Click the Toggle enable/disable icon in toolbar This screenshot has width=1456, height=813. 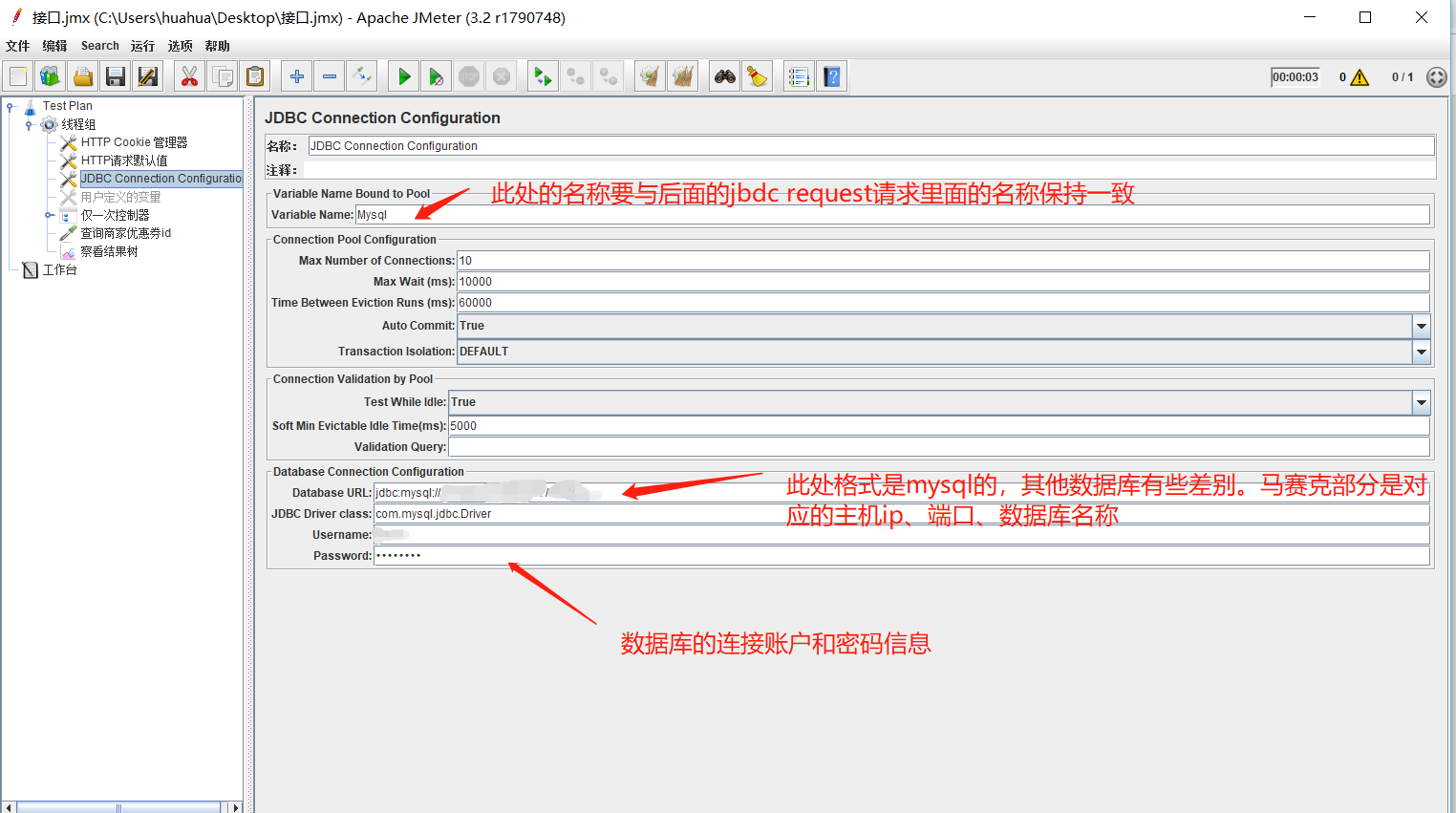point(362,76)
